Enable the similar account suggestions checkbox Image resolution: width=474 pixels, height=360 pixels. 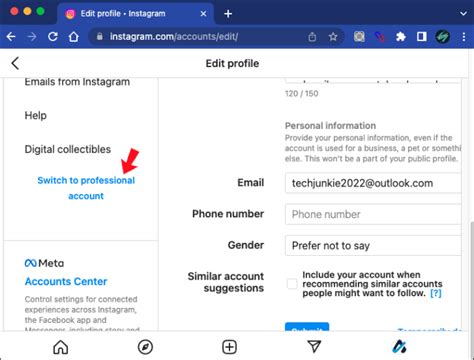point(292,284)
